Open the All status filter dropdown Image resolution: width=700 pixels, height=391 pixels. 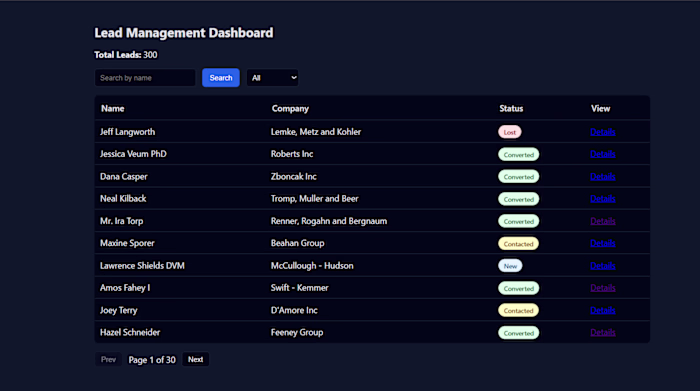click(272, 78)
